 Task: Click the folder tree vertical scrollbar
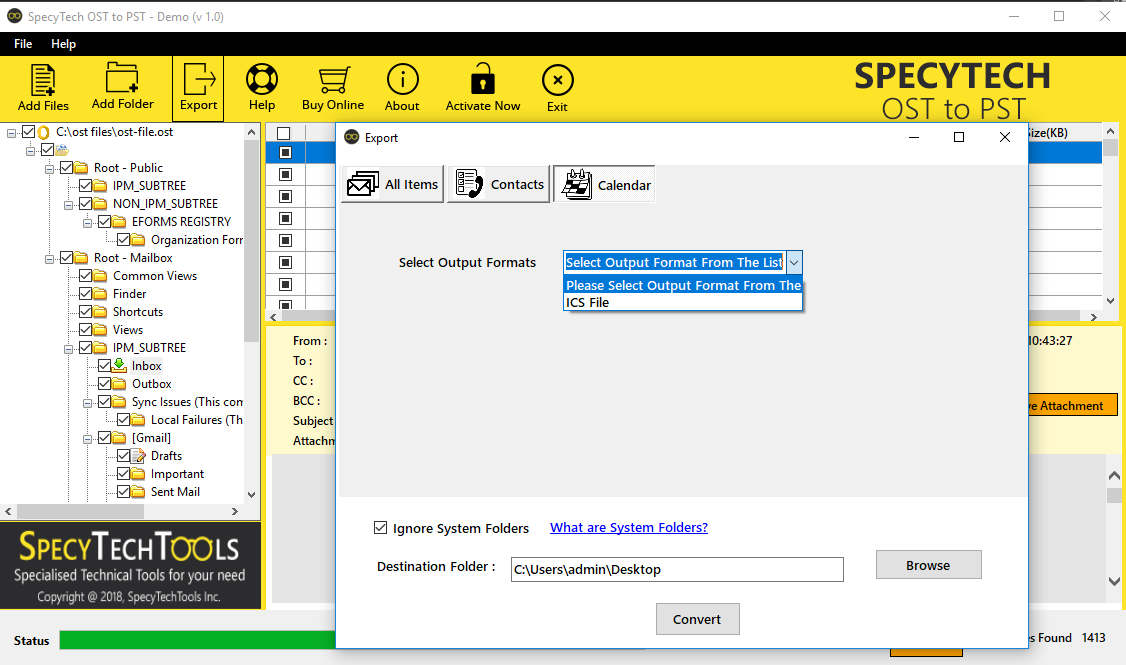pos(251,241)
